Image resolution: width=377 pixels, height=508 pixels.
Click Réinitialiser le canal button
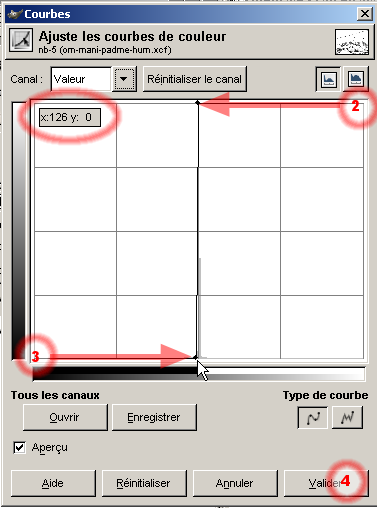pos(195,79)
